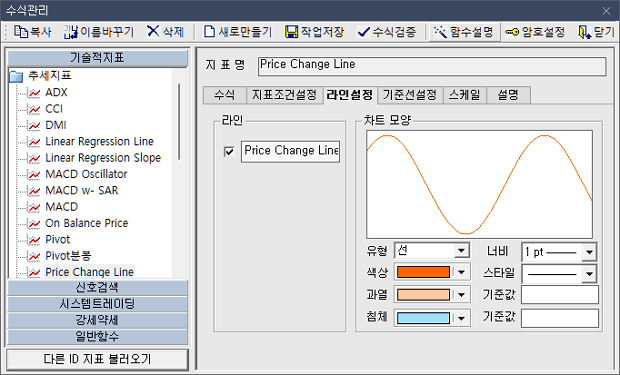Image resolution: width=620 pixels, height=375 pixels.
Task: Switch to the 기준선설정 tab
Action: (410, 95)
